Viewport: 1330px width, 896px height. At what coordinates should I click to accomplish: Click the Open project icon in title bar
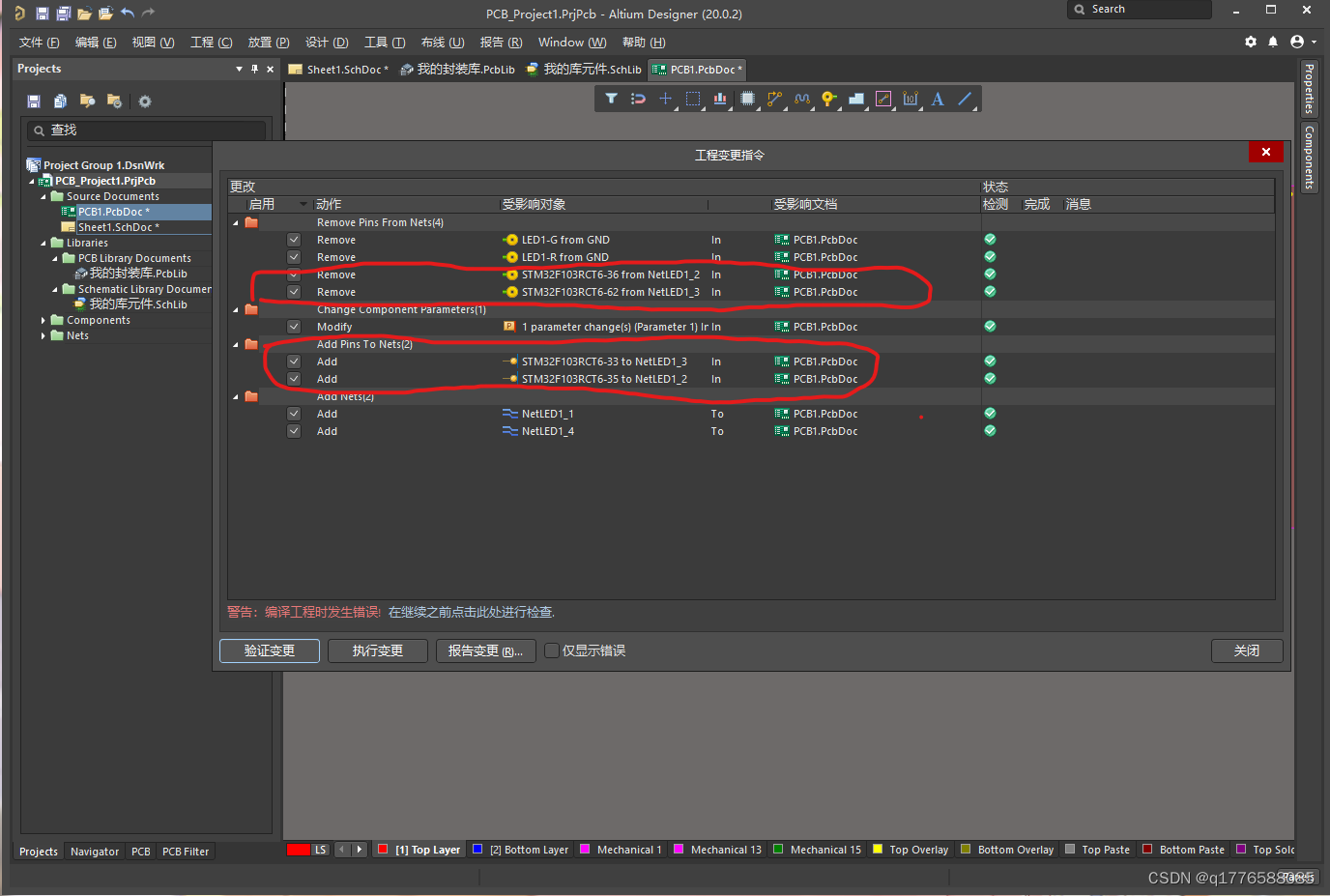pyautogui.click(x=105, y=14)
